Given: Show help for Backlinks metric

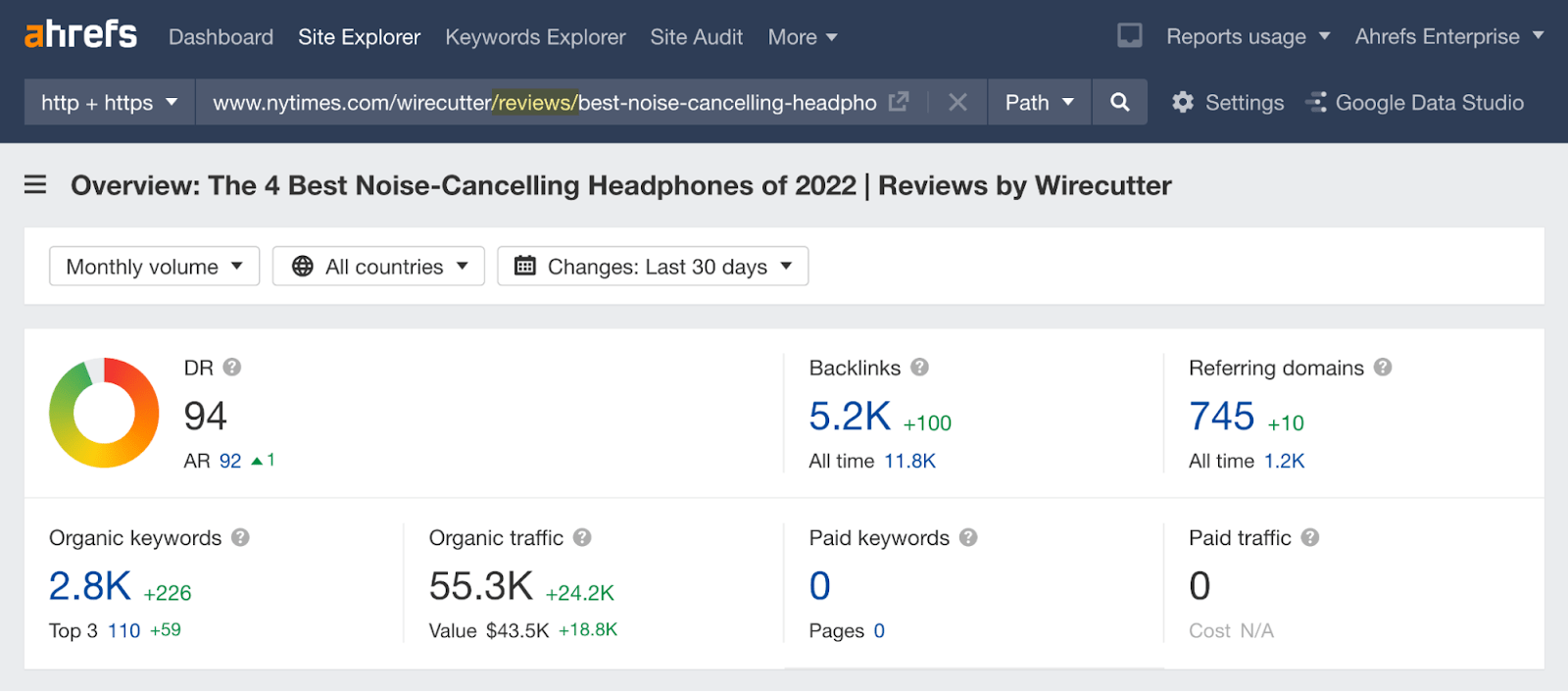Looking at the screenshot, I should tap(919, 367).
